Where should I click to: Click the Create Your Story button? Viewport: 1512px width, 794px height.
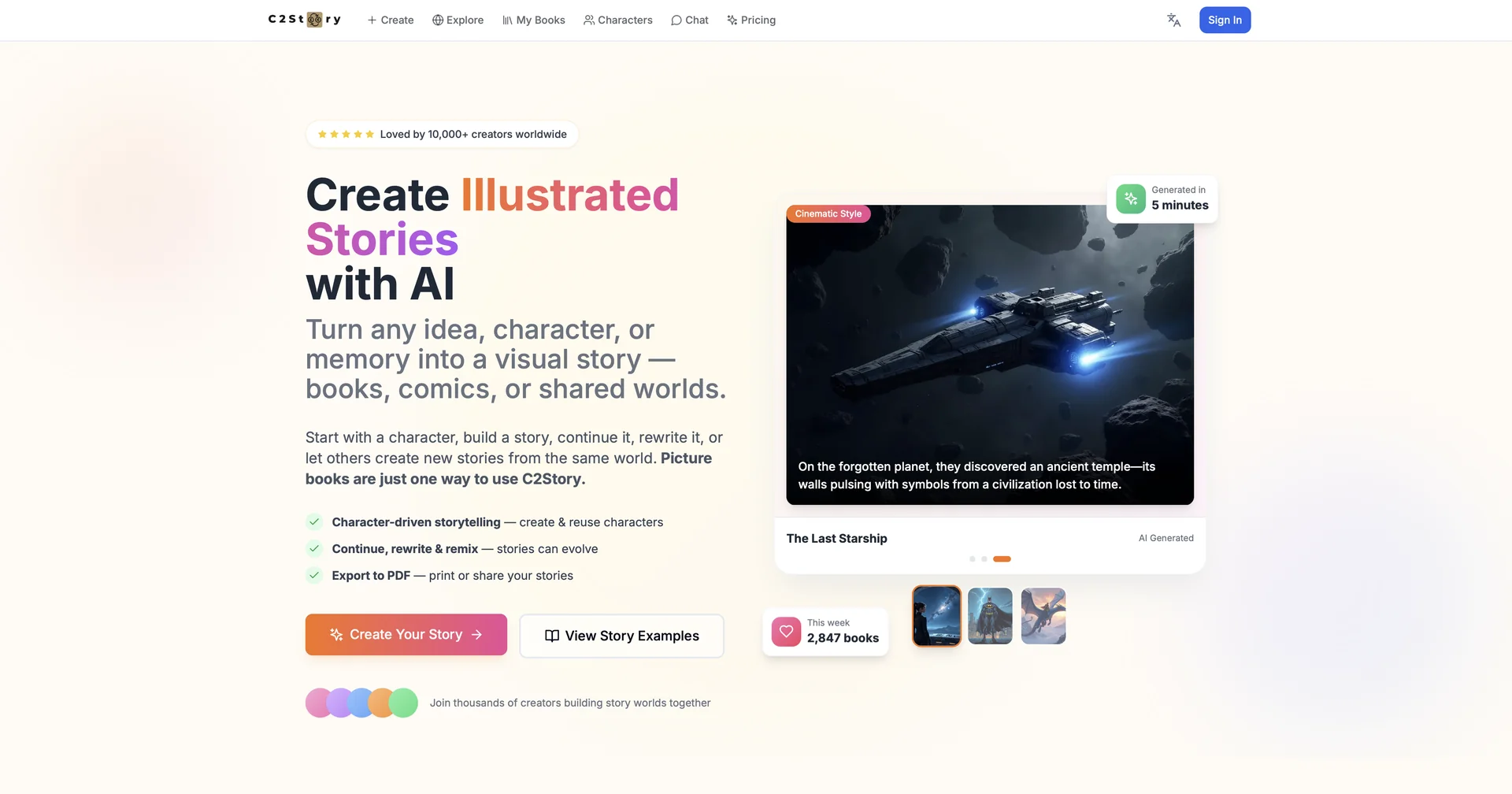406,634
